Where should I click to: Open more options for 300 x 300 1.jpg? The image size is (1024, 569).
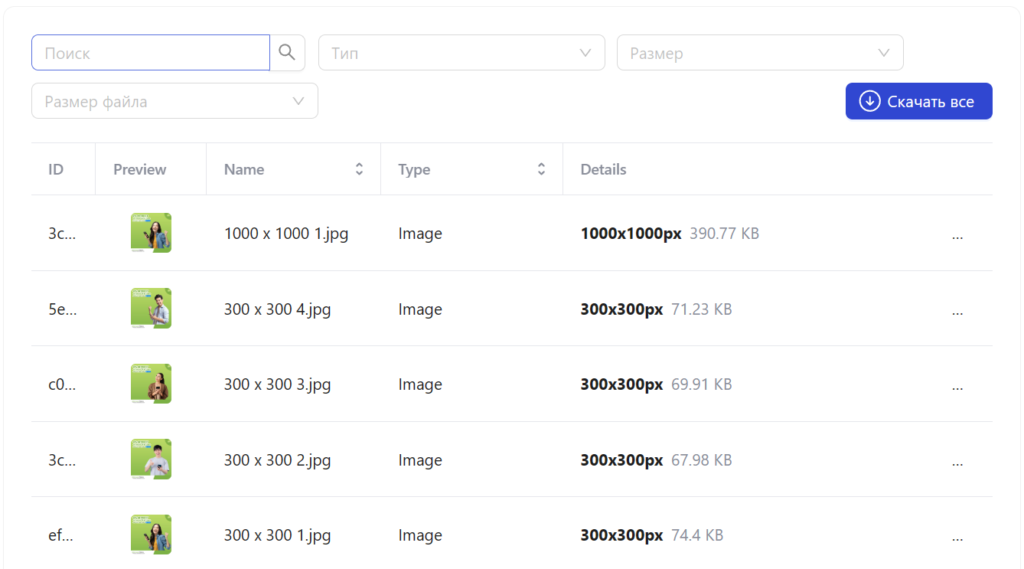point(957,539)
